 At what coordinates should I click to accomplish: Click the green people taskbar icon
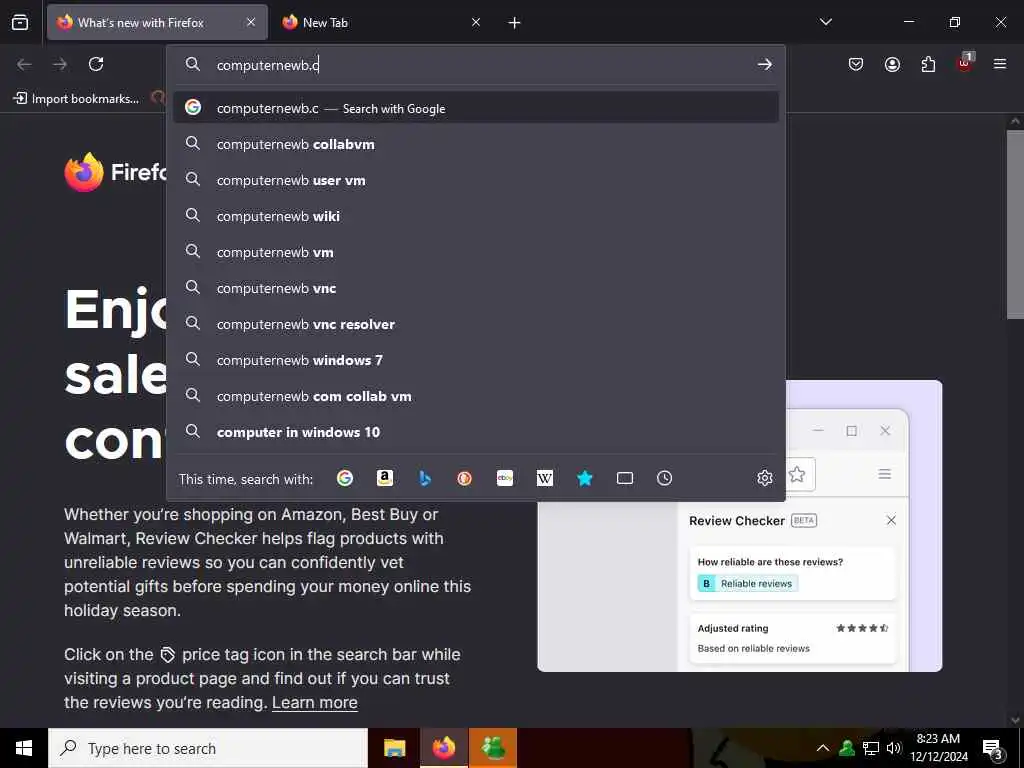click(493, 748)
